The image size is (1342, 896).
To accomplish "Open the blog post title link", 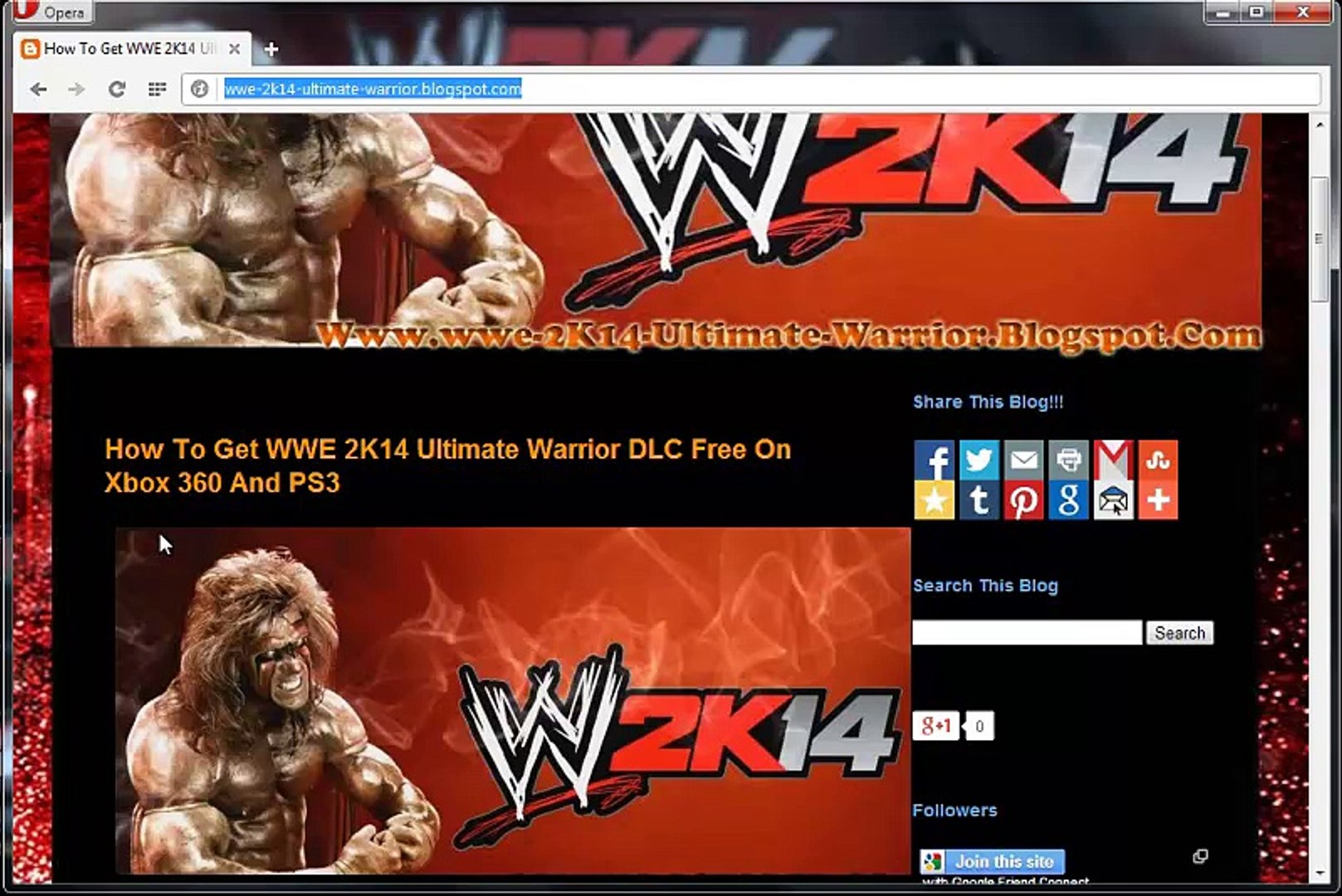I will (448, 466).
